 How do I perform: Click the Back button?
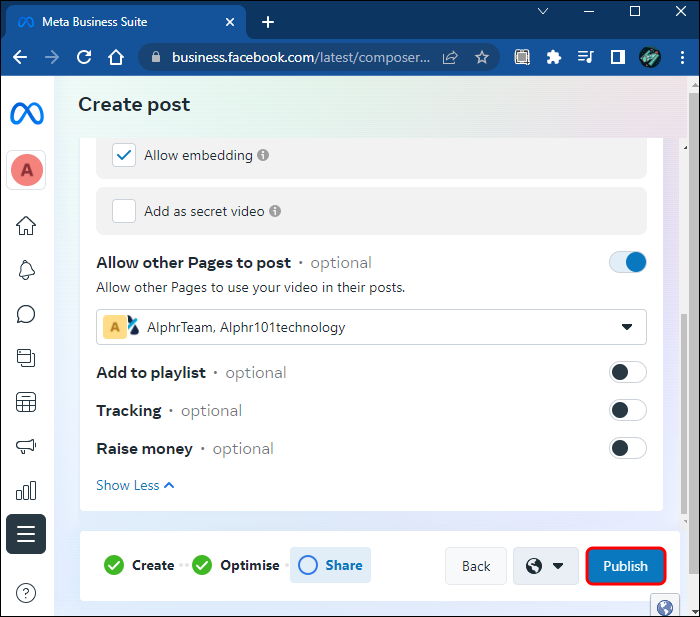point(476,566)
